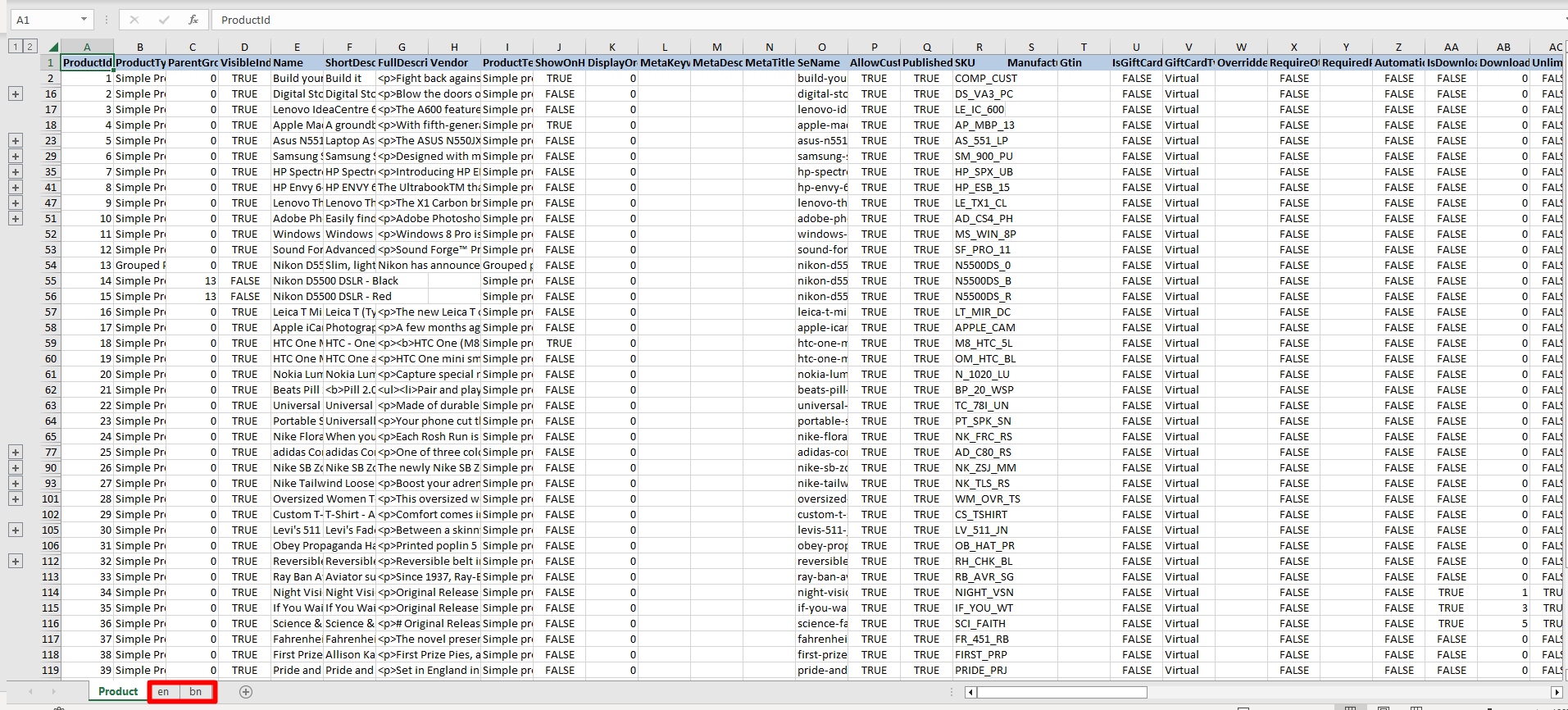Select the COMP_CUST SKU cell

[x=979, y=79]
